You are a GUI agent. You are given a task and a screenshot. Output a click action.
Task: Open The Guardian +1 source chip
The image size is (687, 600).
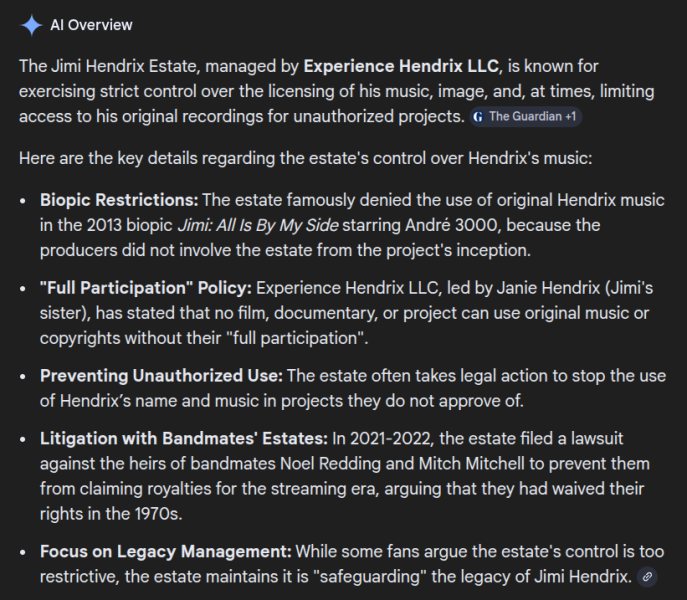pyautogui.click(x=525, y=116)
